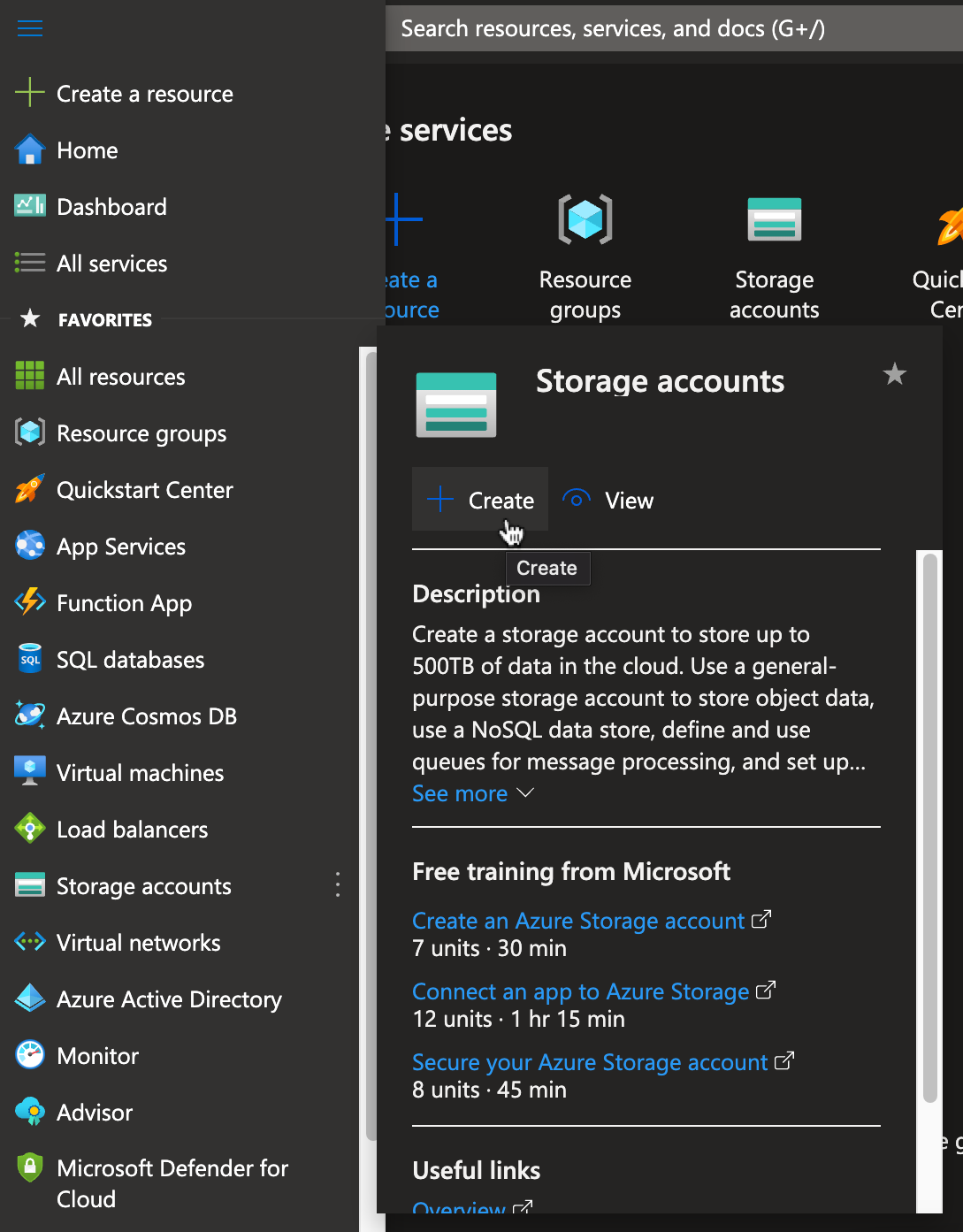The image size is (963, 1232).
Task: Select Advisor in the sidebar favorites
Action: [94, 1113]
